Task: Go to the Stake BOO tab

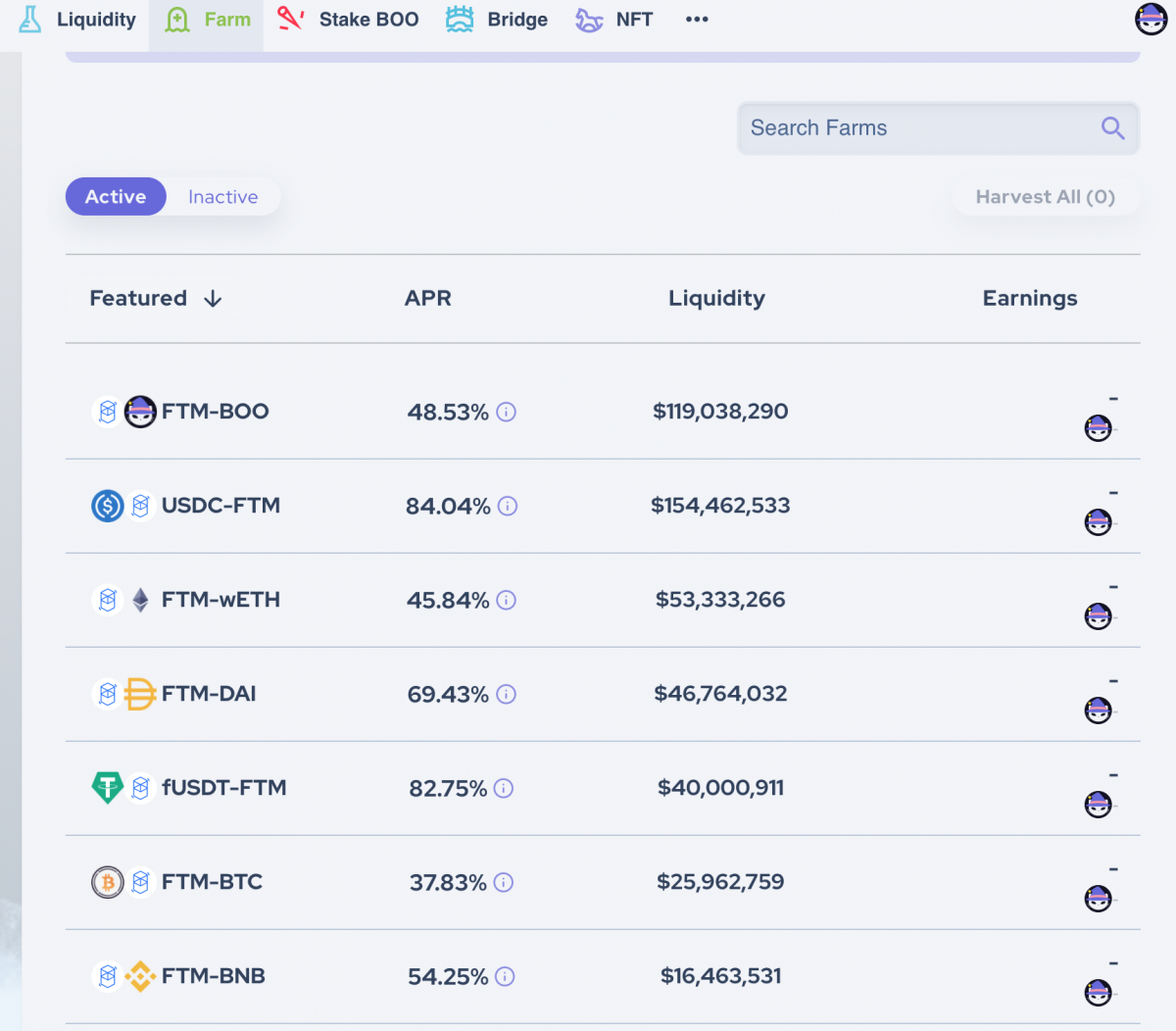Action: tap(348, 20)
